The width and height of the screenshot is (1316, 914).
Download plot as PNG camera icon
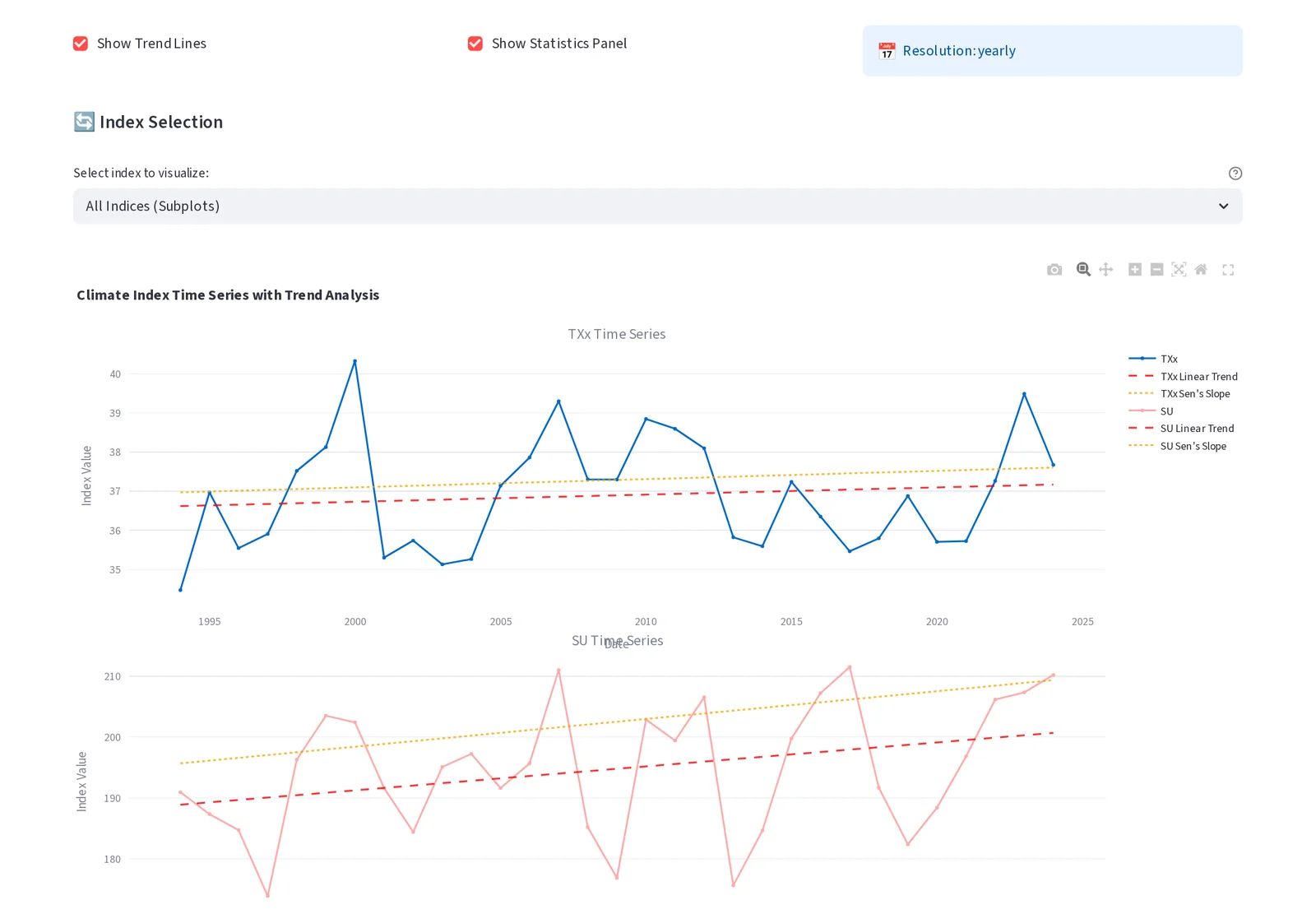[x=1054, y=270]
